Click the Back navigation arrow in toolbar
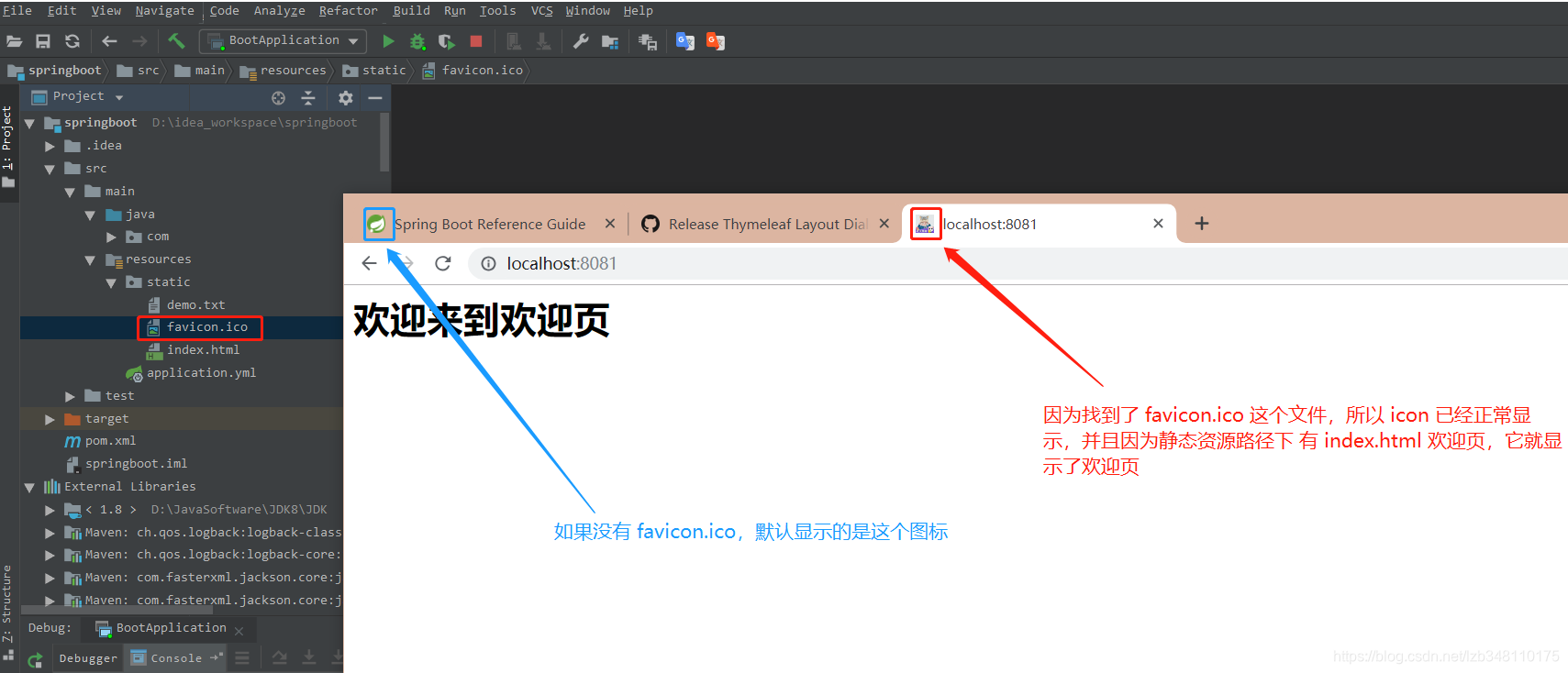 110,41
